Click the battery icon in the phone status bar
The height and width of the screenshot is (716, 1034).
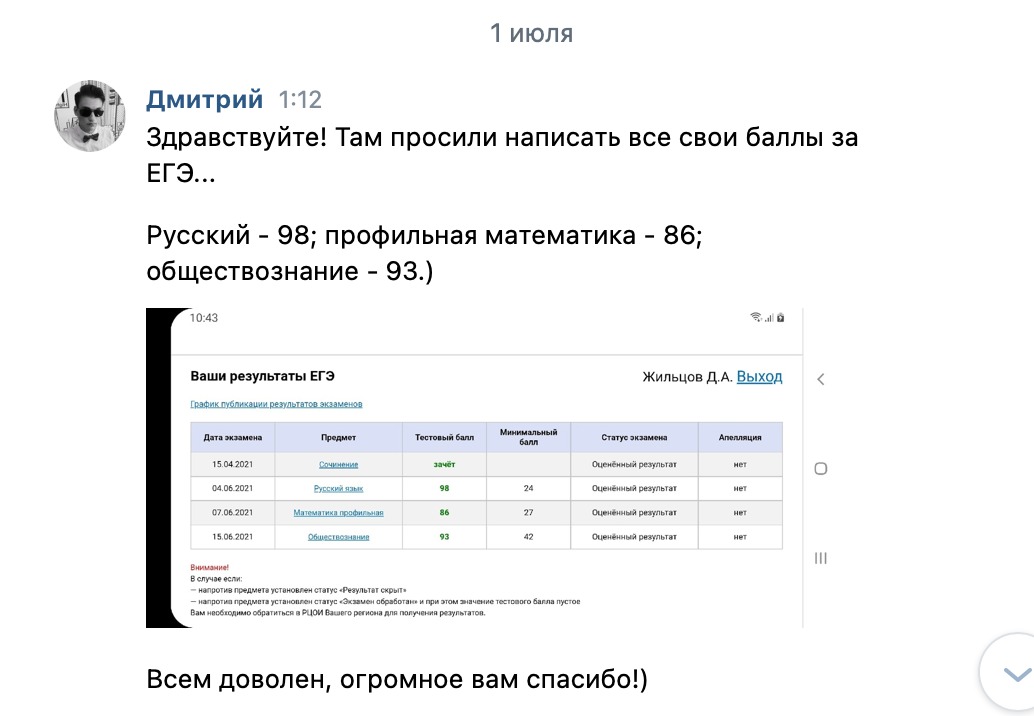[x=781, y=318]
